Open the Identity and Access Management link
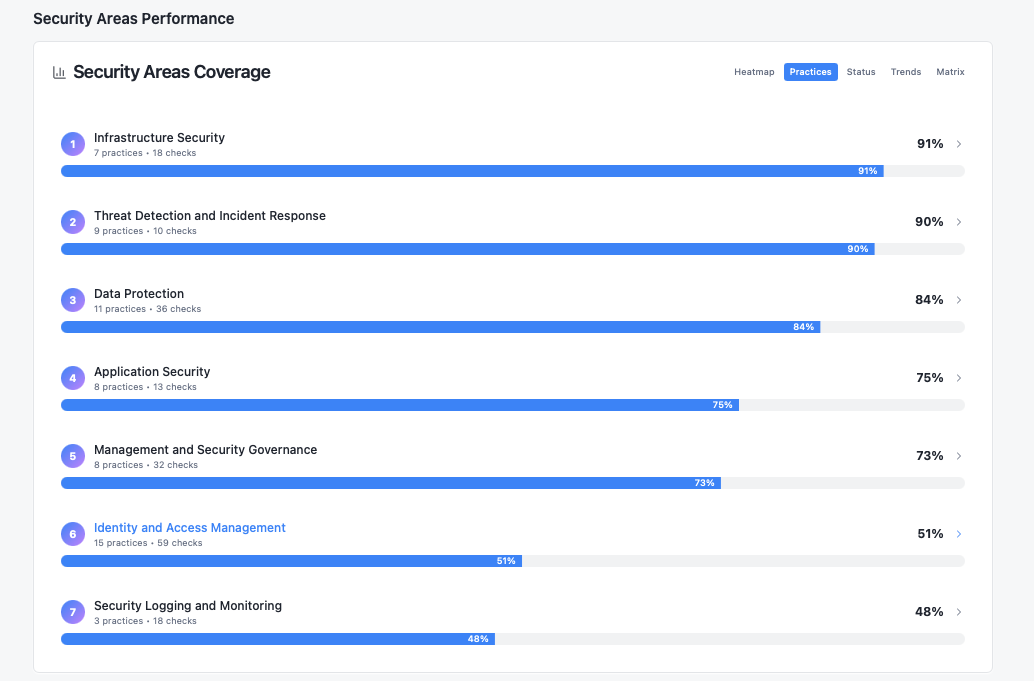Screen dimensions: 1034x681 [190, 527]
